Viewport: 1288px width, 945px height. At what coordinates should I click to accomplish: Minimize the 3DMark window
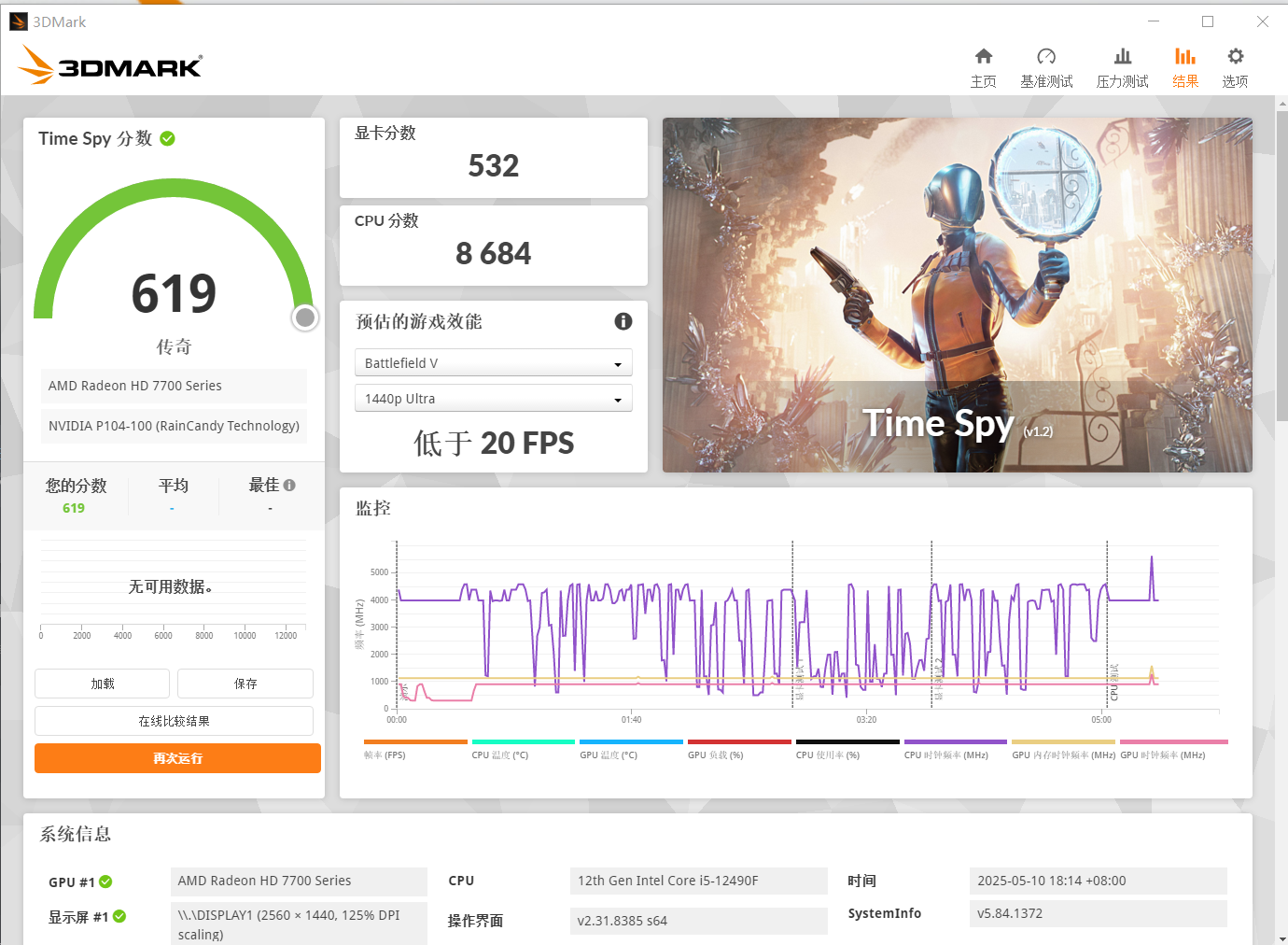click(x=1154, y=21)
